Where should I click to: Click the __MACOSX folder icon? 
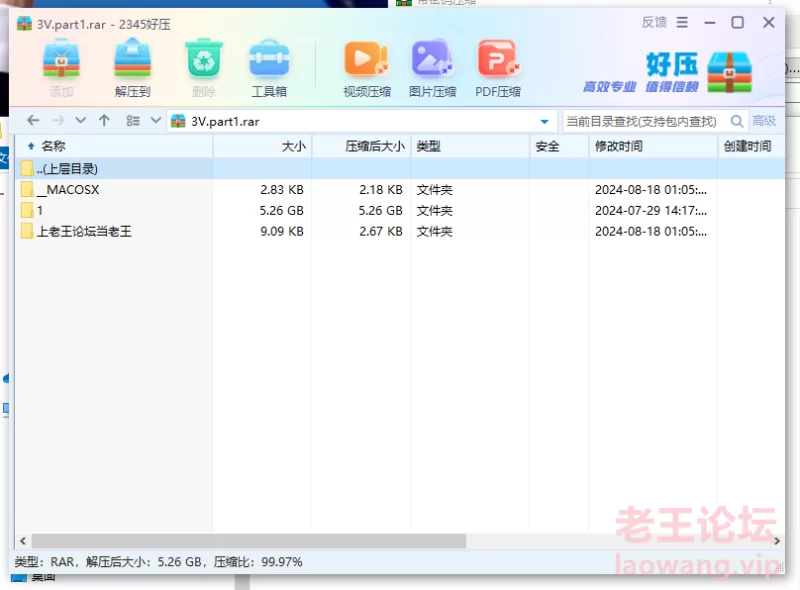27,189
